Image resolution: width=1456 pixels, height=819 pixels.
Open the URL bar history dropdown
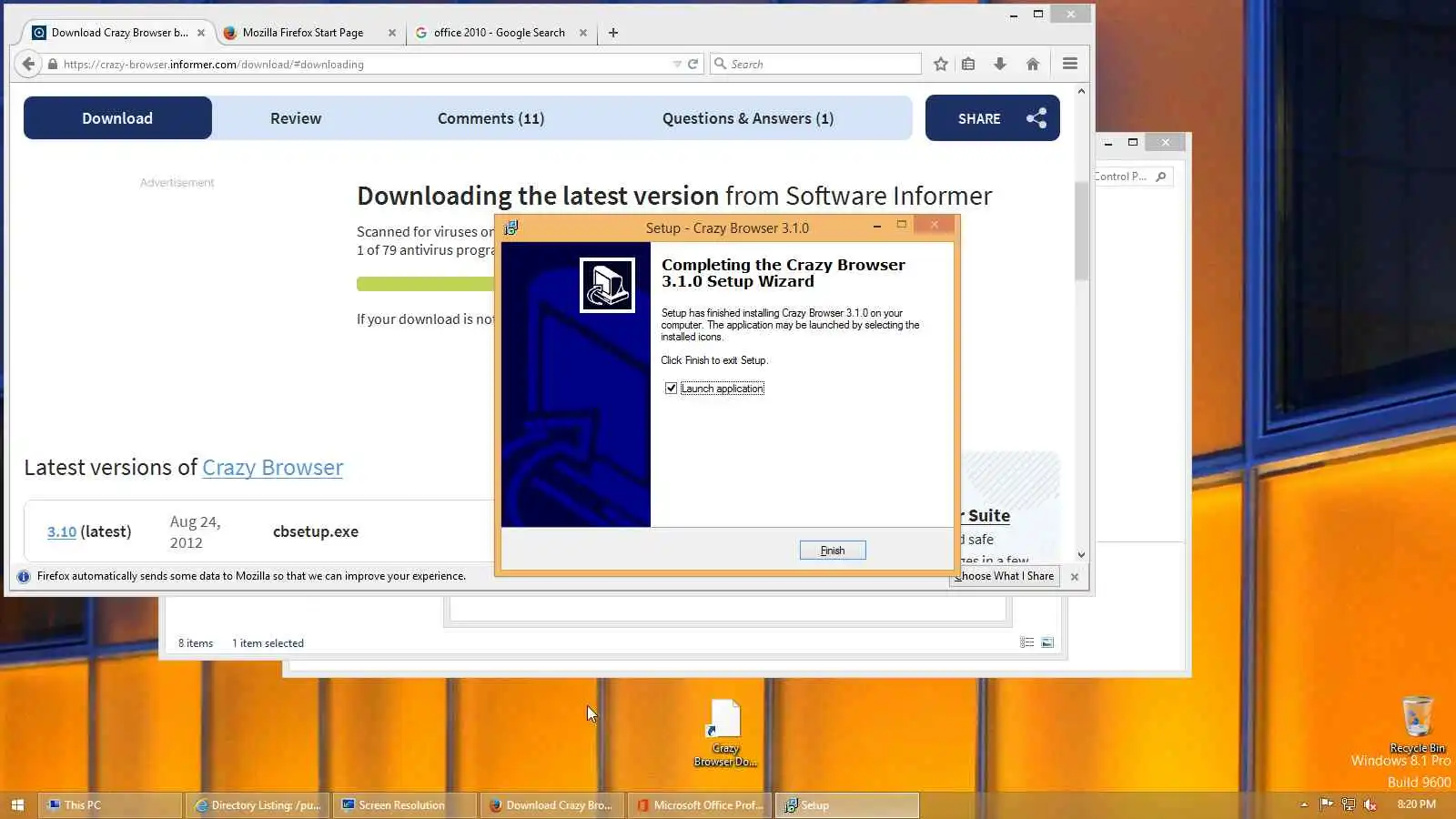pyautogui.click(x=676, y=65)
